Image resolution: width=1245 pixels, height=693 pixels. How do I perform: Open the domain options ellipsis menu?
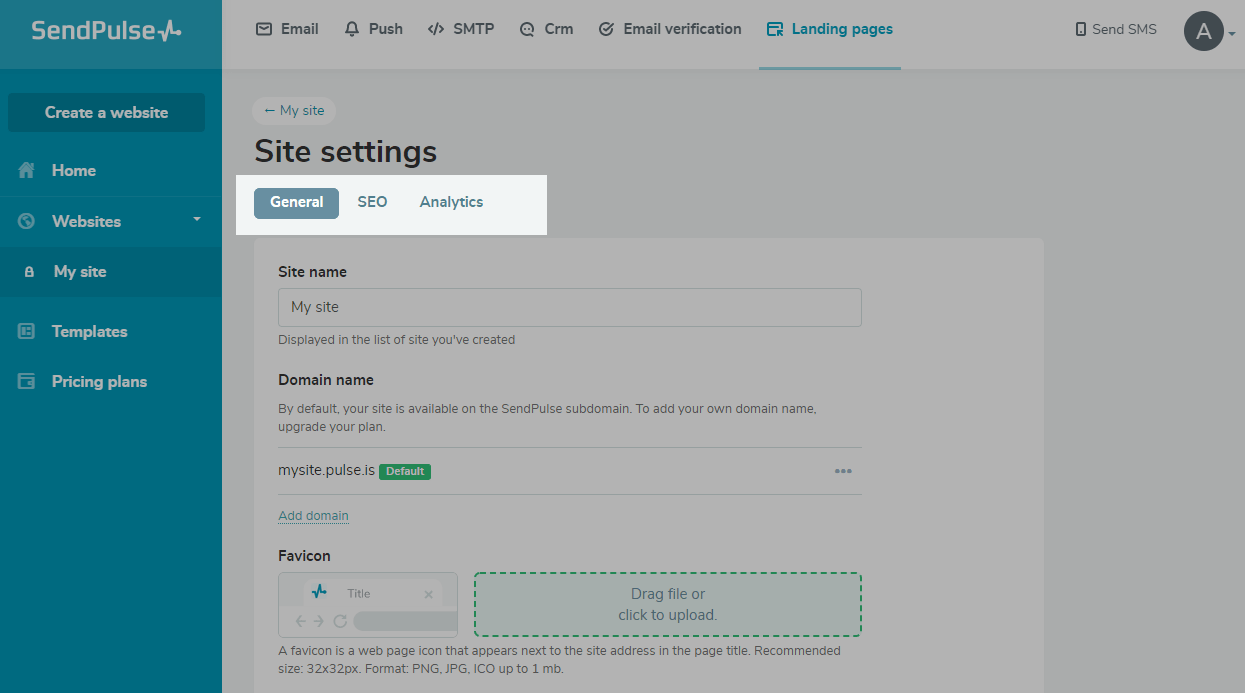click(x=843, y=471)
